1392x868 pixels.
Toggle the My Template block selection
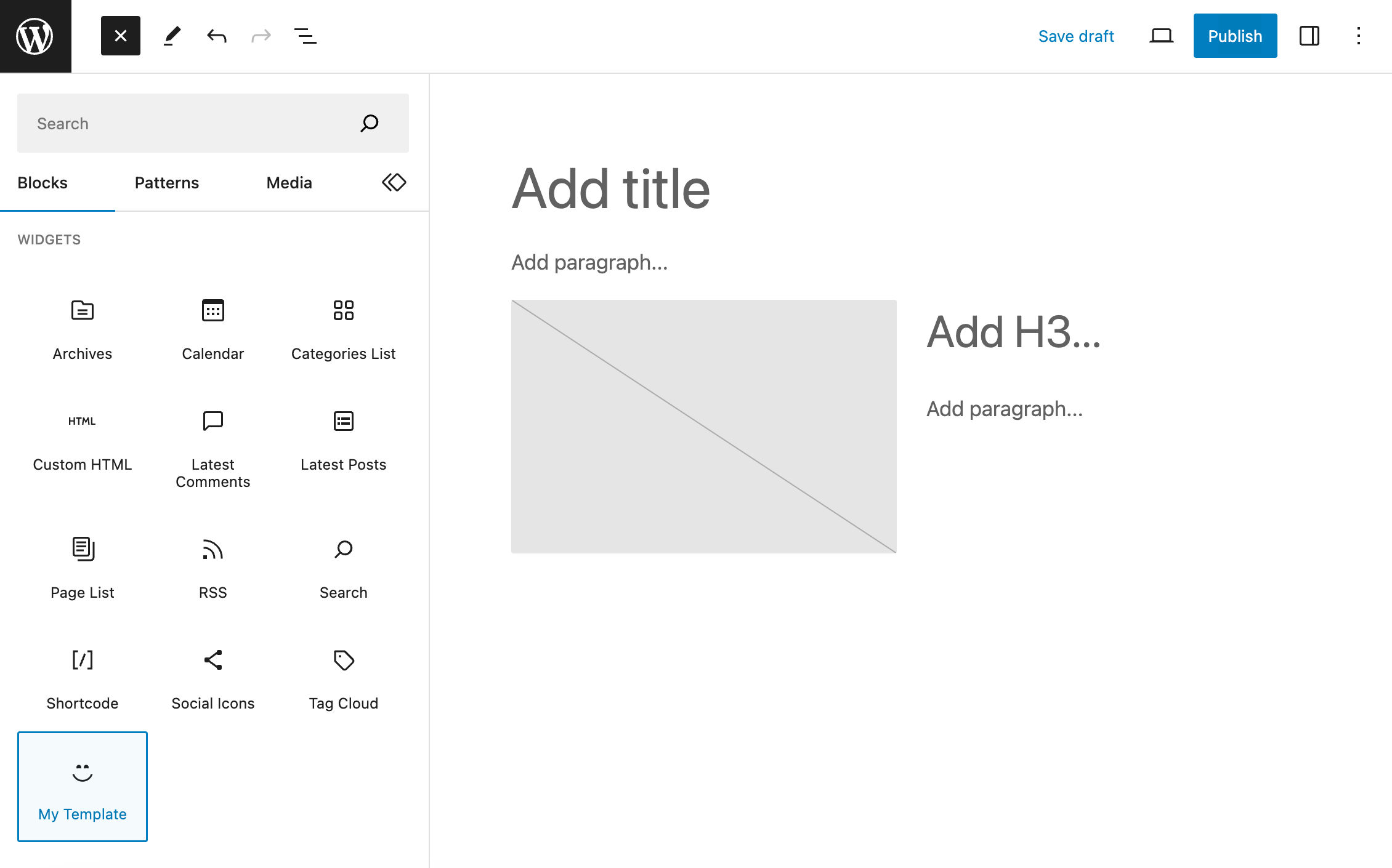click(x=82, y=786)
